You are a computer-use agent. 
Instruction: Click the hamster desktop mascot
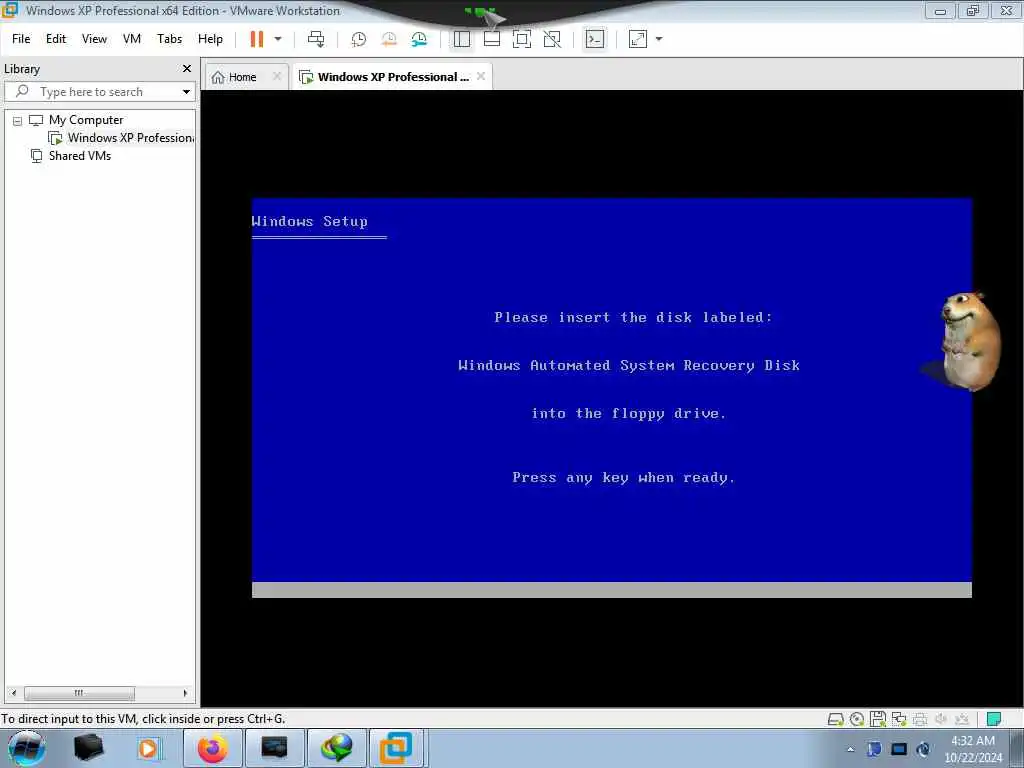click(x=970, y=342)
